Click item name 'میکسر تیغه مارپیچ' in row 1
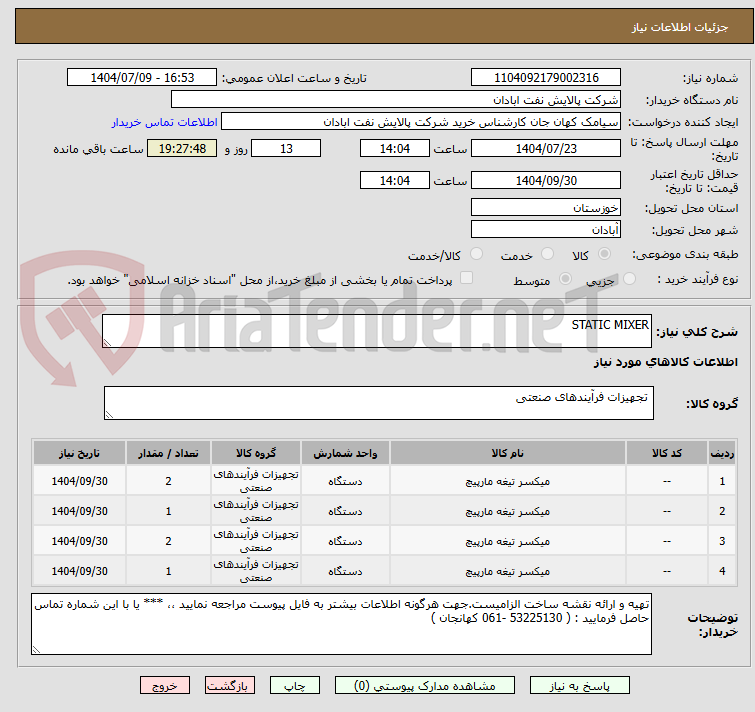Image resolution: width=755 pixels, height=712 pixels. 508,481
